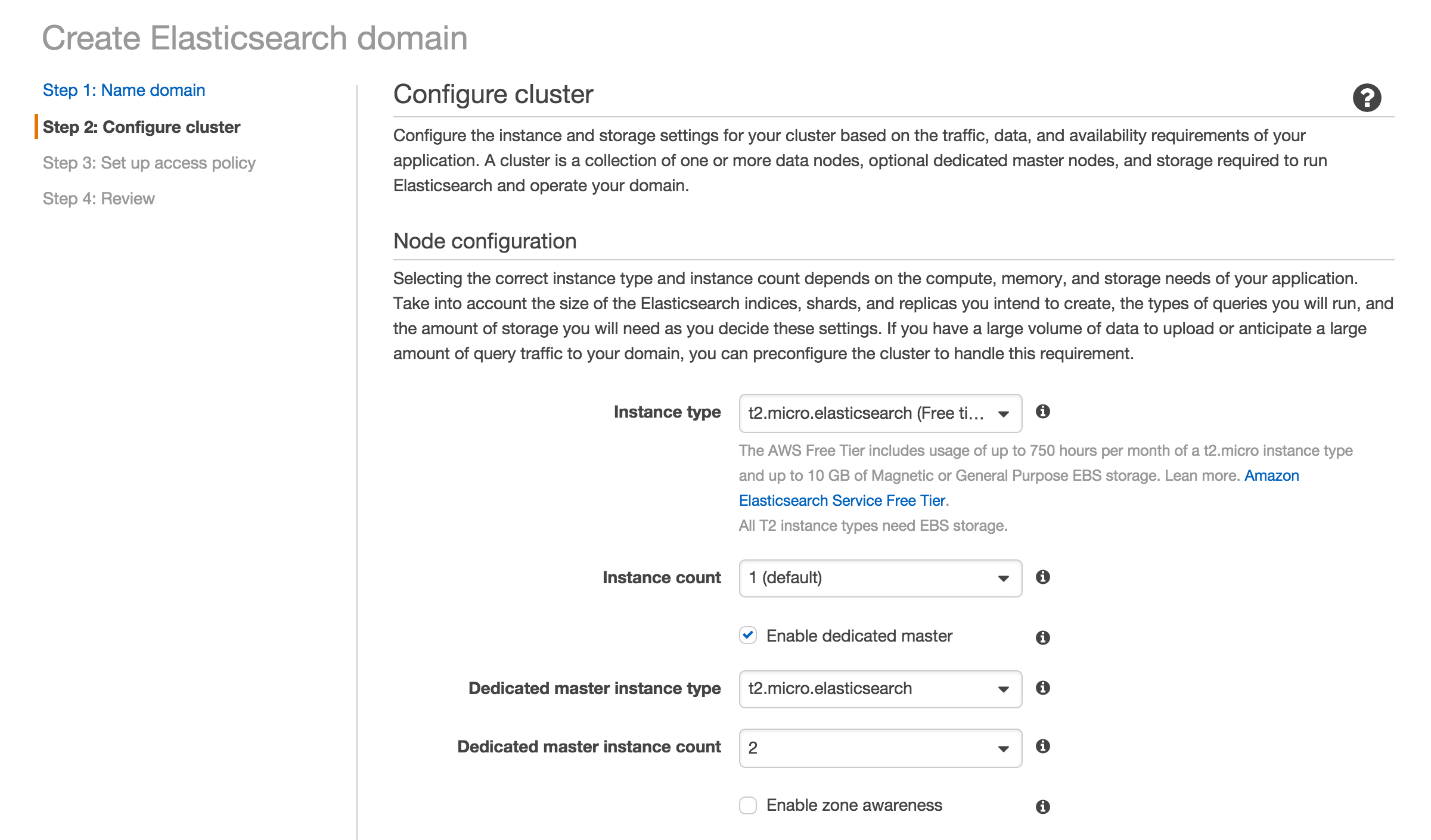Select Step 3: Set up access policy
The width and height of the screenshot is (1431, 840).
[149, 163]
